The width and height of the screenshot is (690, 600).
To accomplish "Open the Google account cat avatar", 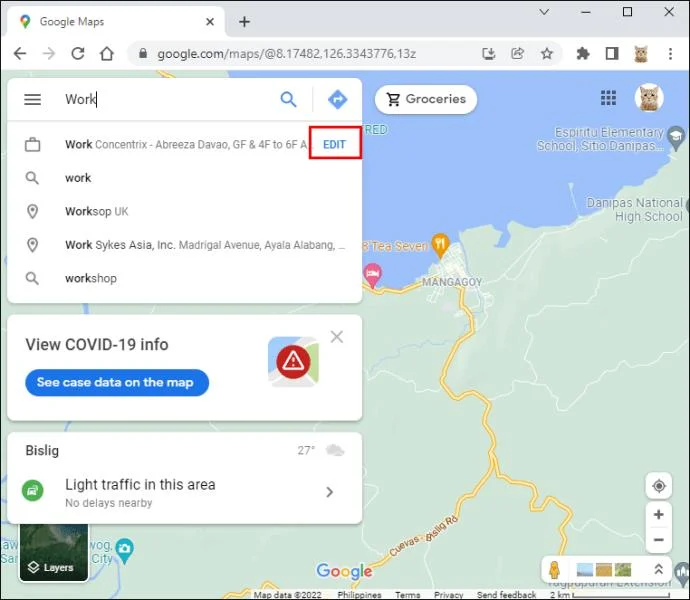I will (649, 98).
